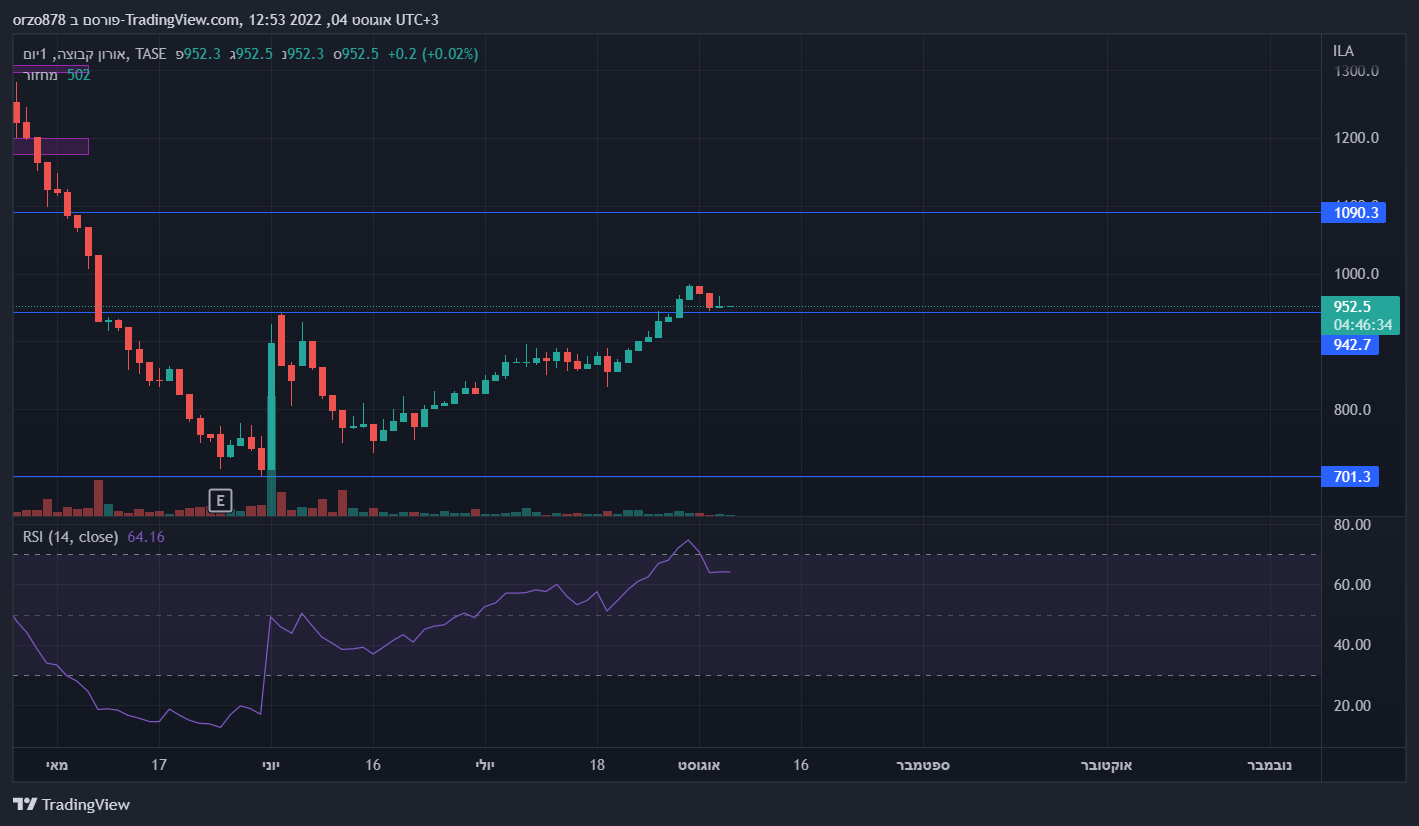Viewport: 1419px width, 826px height.
Task: Click the יוני month label on the time axis
Action: 271,765
